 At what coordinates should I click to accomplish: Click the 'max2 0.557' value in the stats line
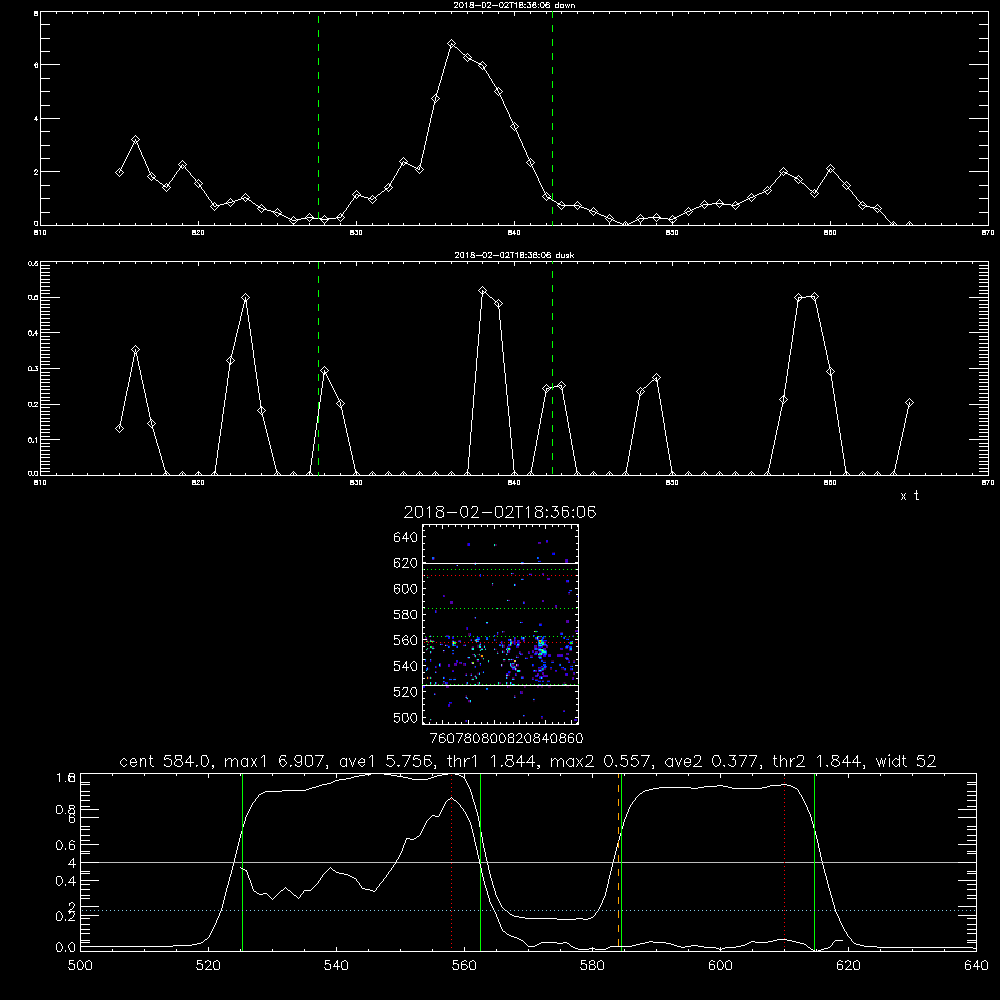[x=598, y=761]
